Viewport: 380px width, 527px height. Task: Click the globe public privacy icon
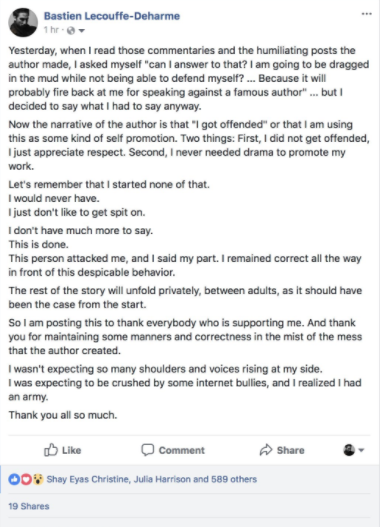pyautogui.click(x=71, y=31)
